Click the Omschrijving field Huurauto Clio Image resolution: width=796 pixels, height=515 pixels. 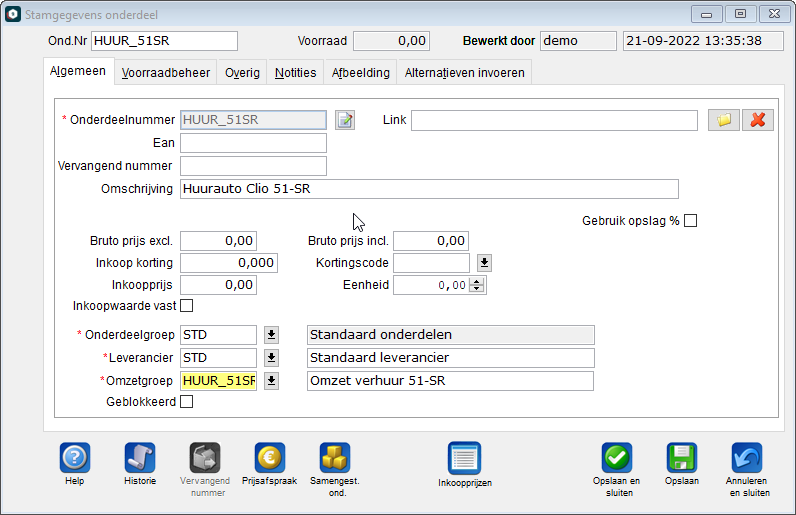pos(429,189)
